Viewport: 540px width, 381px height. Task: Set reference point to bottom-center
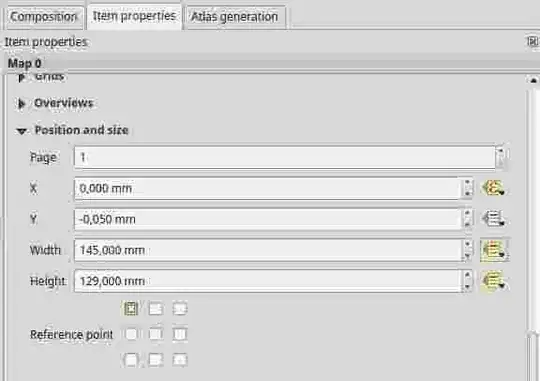tap(156, 360)
